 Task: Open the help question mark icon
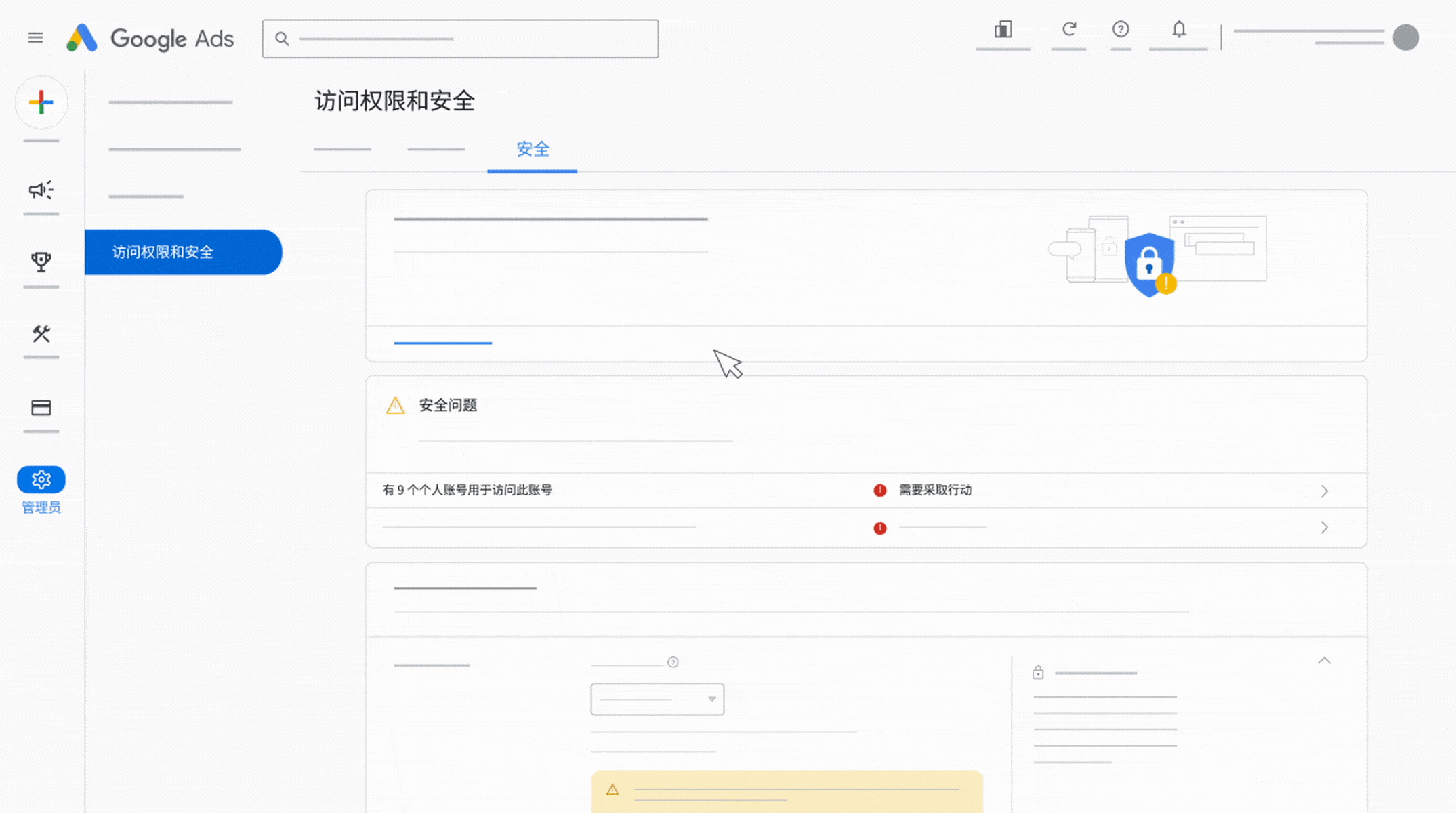point(1121,30)
